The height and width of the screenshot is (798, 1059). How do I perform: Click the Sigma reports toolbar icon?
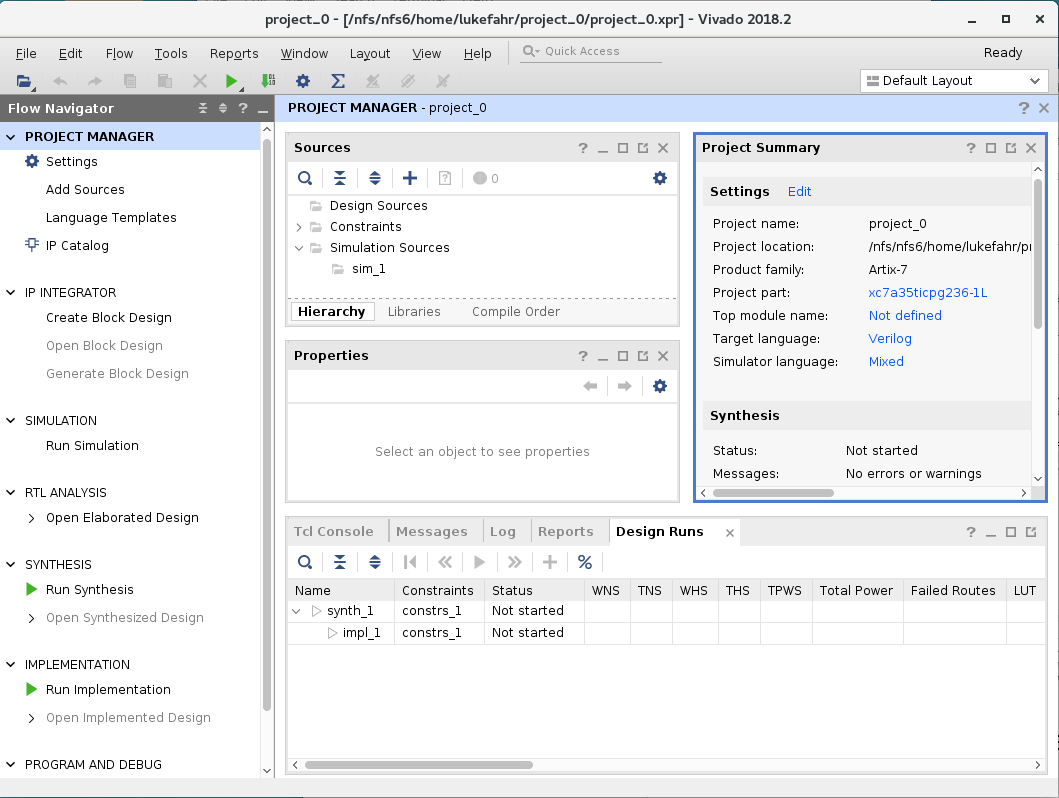coord(338,81)
